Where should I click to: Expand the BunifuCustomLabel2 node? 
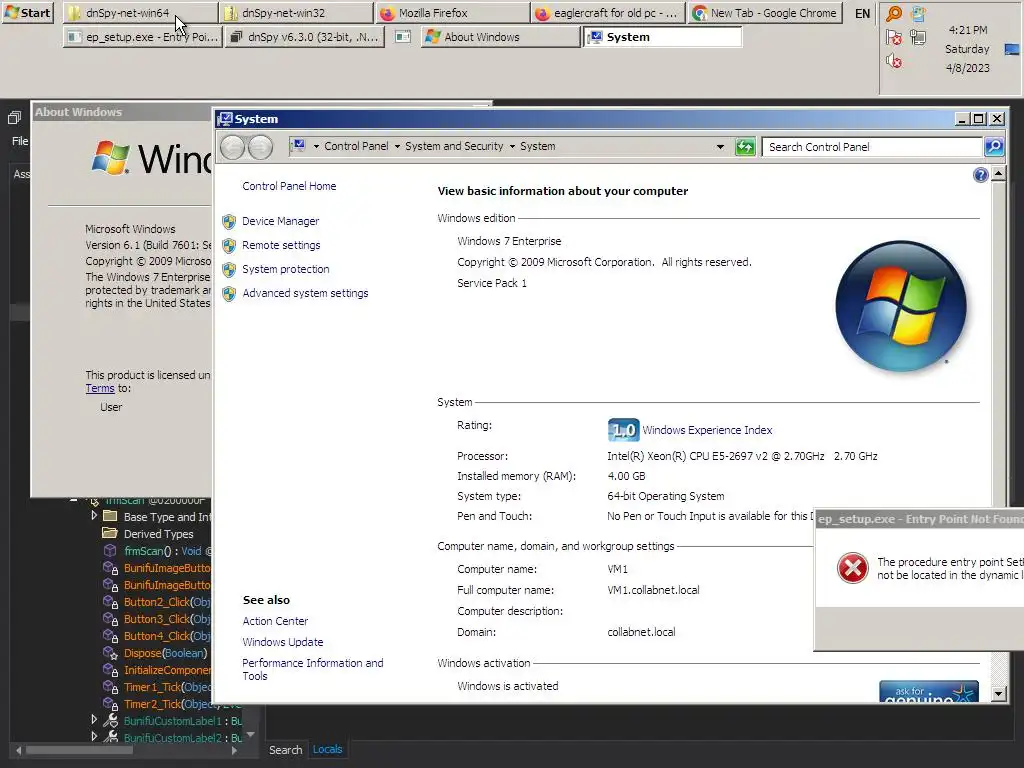(x=94, y=737)
